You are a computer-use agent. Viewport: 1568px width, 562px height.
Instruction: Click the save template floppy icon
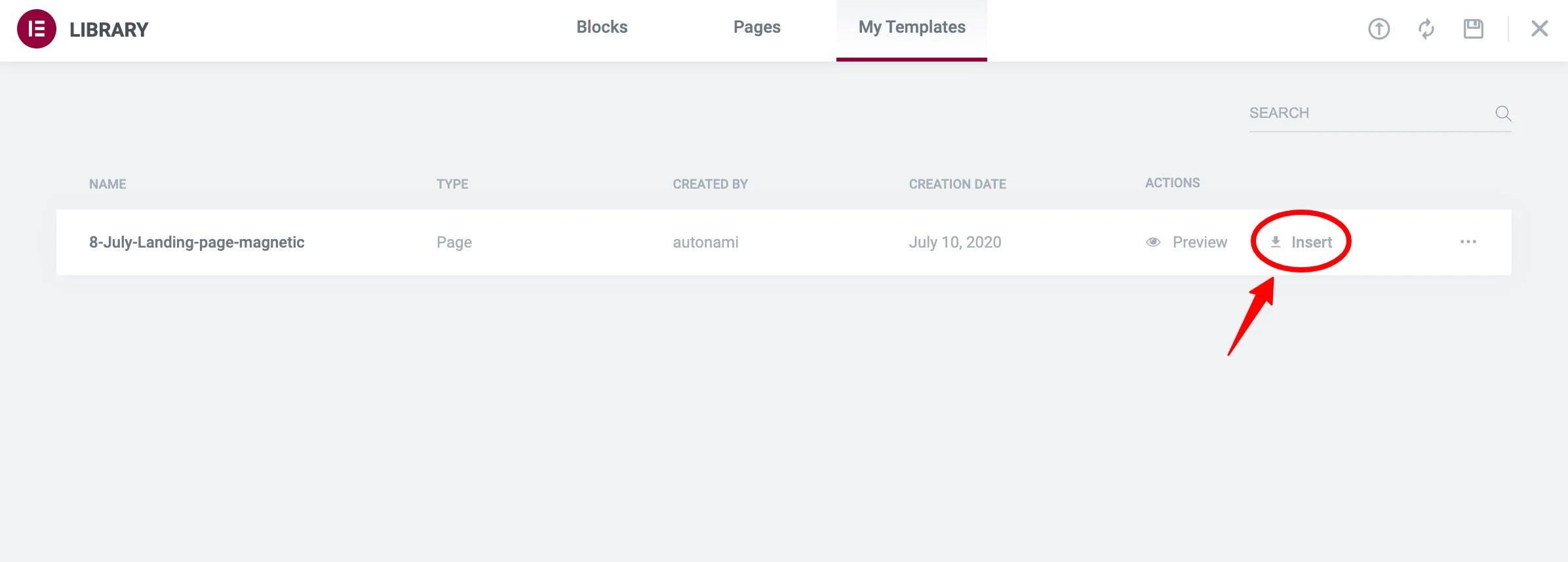click(1473, 29)
